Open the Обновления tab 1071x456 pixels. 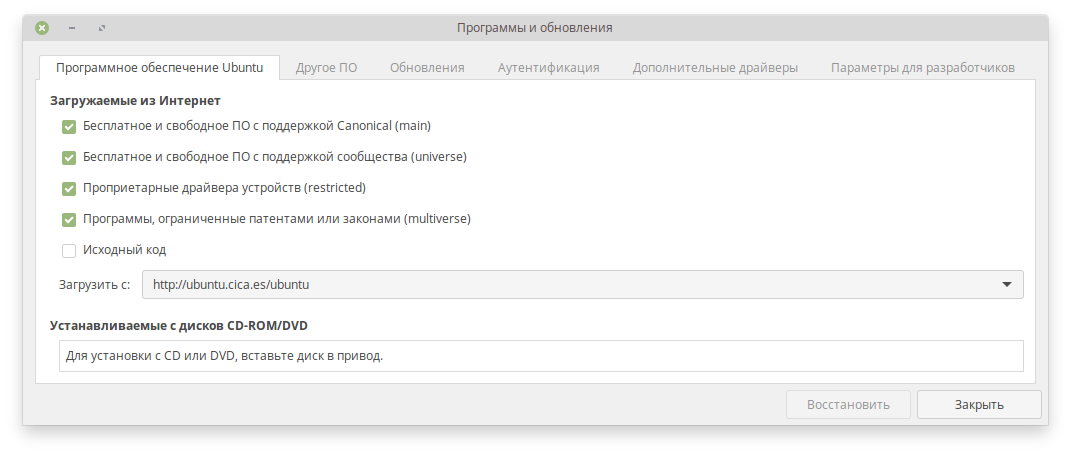(x=428, y=68)
